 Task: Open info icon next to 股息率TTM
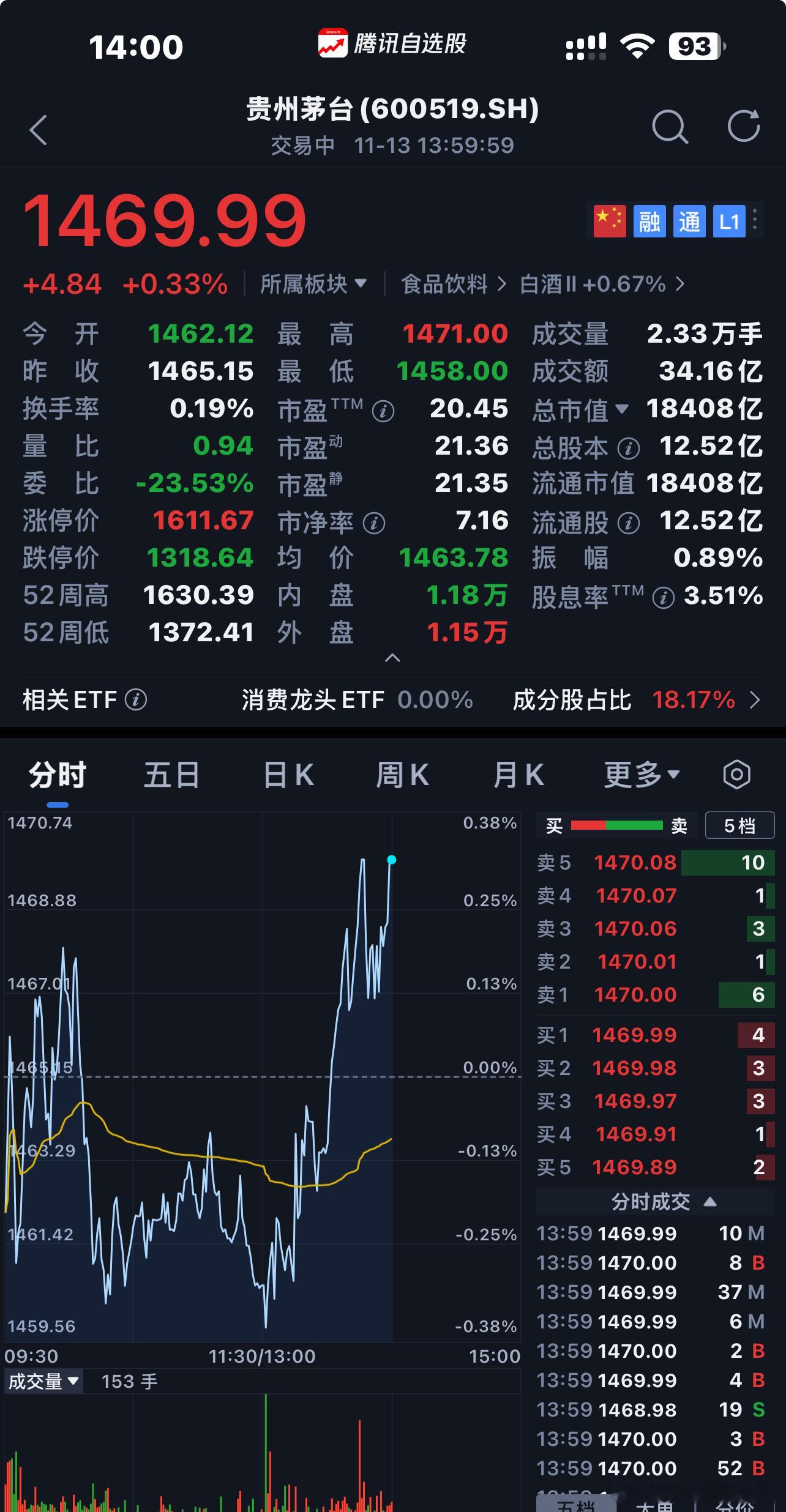tap(664, 598)
